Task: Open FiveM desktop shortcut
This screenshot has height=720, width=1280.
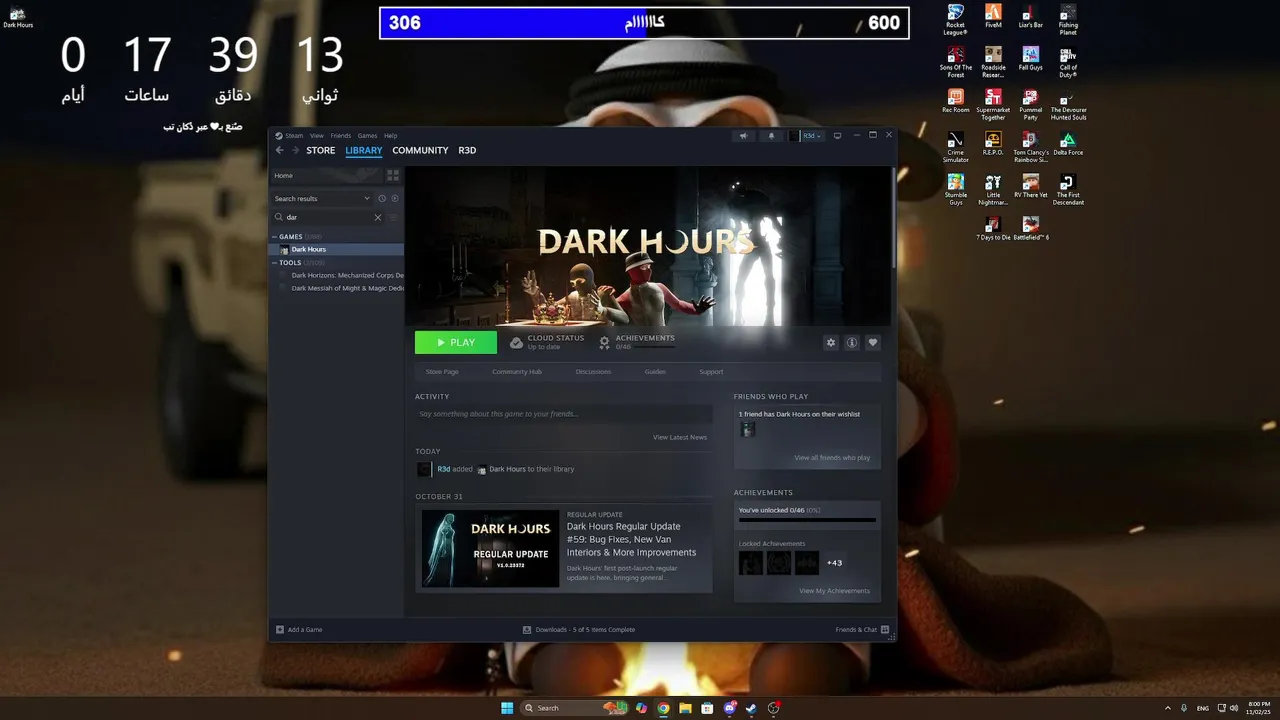Action: (993, 16)
